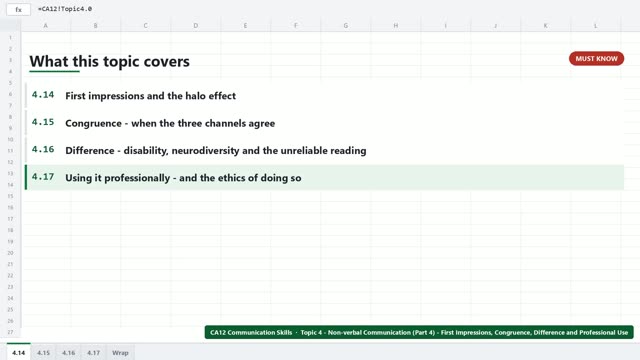Switch to the 4.15 sheet tab

pyautogui.click(x=43, y=353)
